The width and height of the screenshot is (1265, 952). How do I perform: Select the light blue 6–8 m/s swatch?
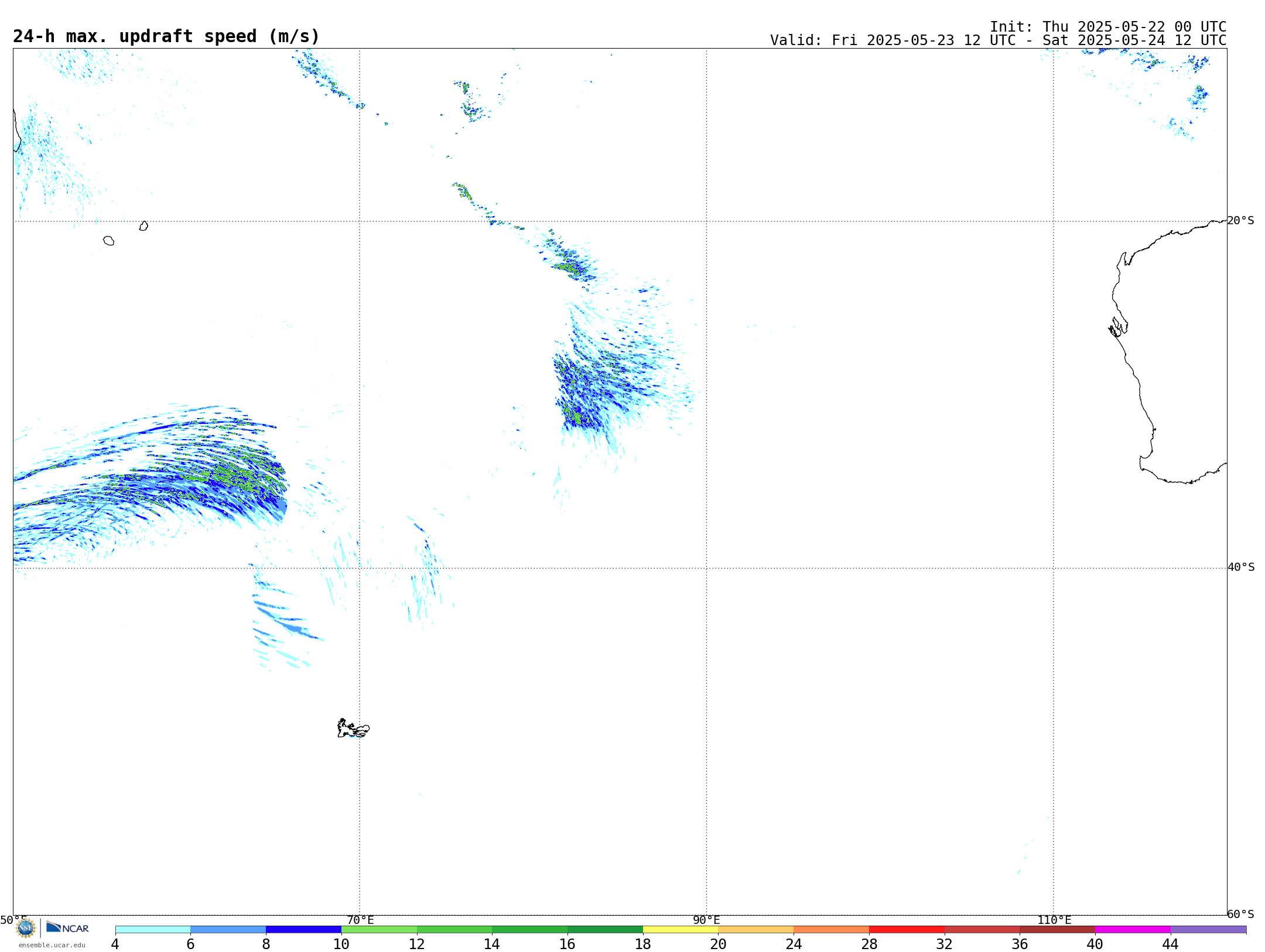tap(228, 929)
